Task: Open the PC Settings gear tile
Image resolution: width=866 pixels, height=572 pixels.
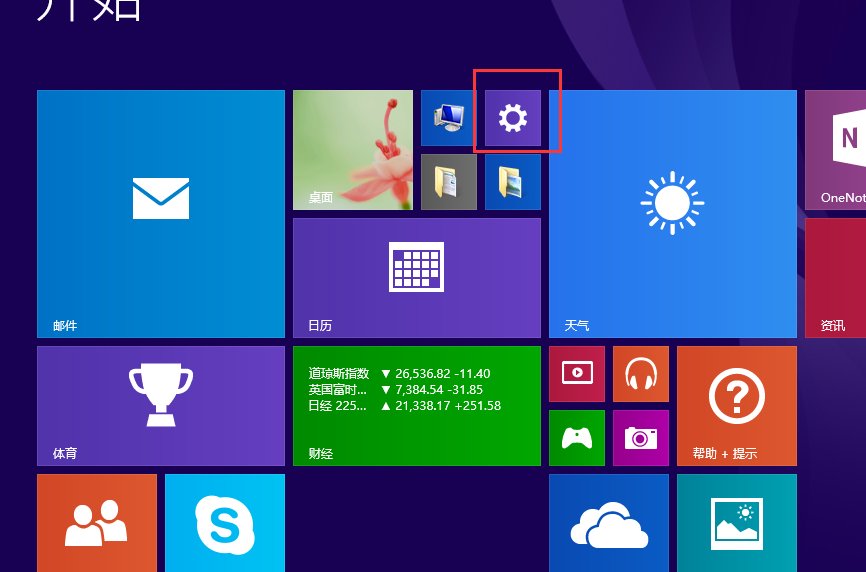Action: (x=512, y=118)
